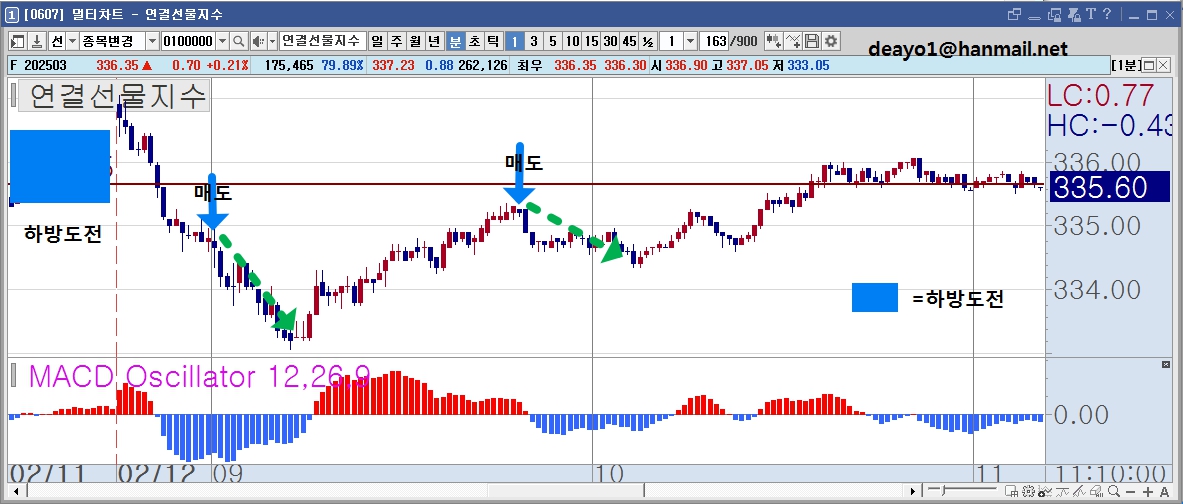The image size is (1183, 504).
Task: Open chart settings gear icon
Action: 831,40
